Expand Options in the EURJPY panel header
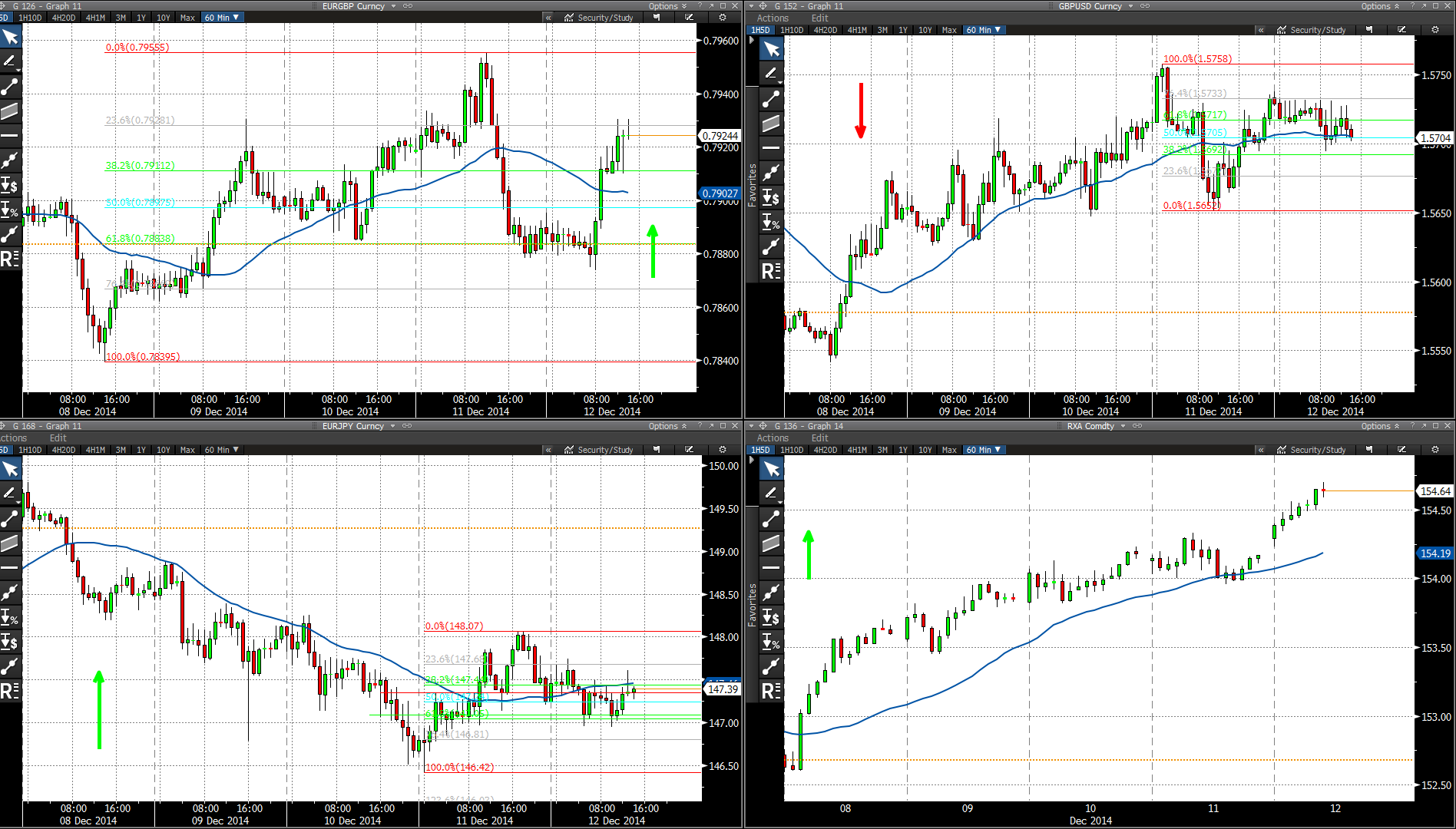1456x829 pixels. pos(667,426)
